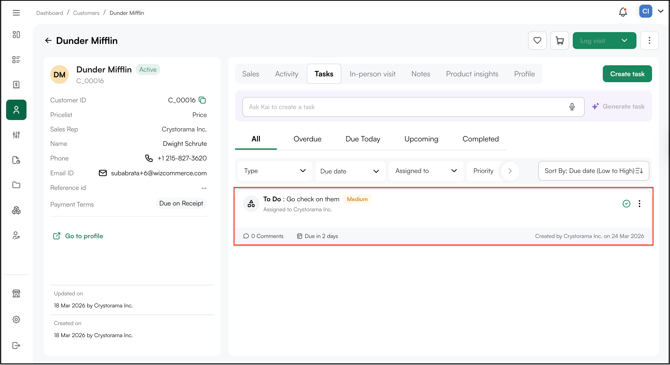Open the Priority filter dropdown
This screenshot has width=670, height=365.
483,171
